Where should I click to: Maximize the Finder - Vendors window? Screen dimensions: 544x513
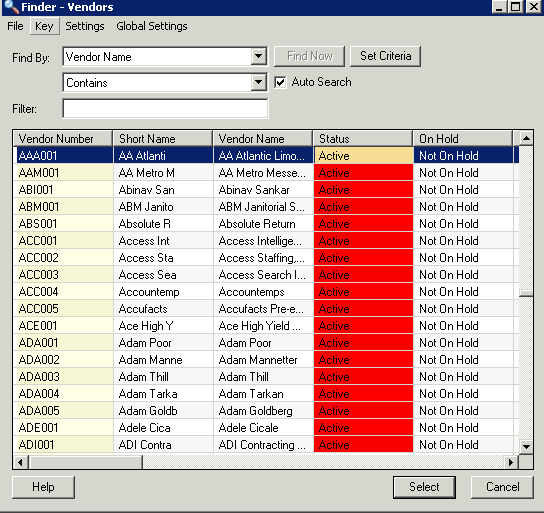(516, 7)
